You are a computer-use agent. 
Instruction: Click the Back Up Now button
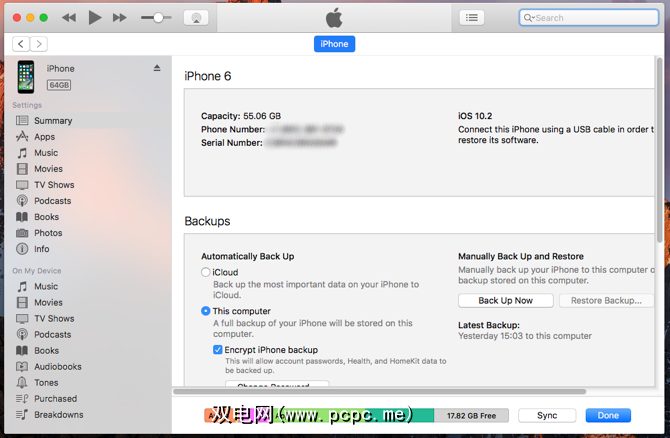[x=505, y=300]
